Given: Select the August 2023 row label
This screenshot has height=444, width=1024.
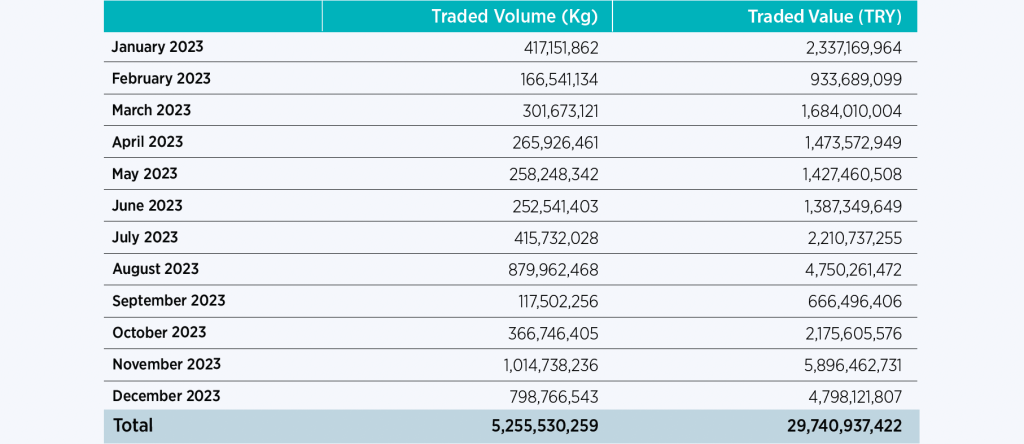Looking at the screenshot, I should click(155, 269).
